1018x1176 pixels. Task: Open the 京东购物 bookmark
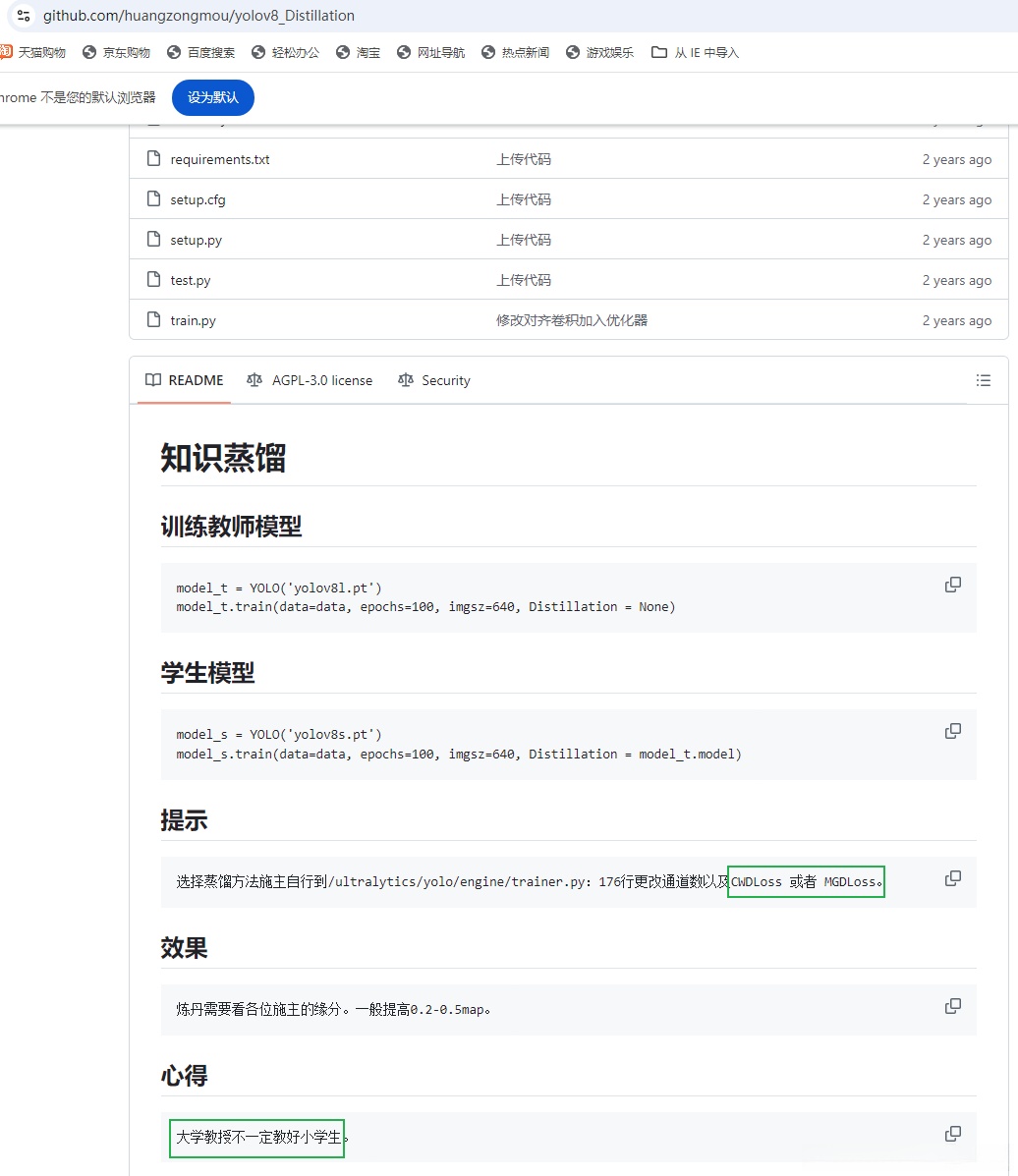(x=116, y=52)
